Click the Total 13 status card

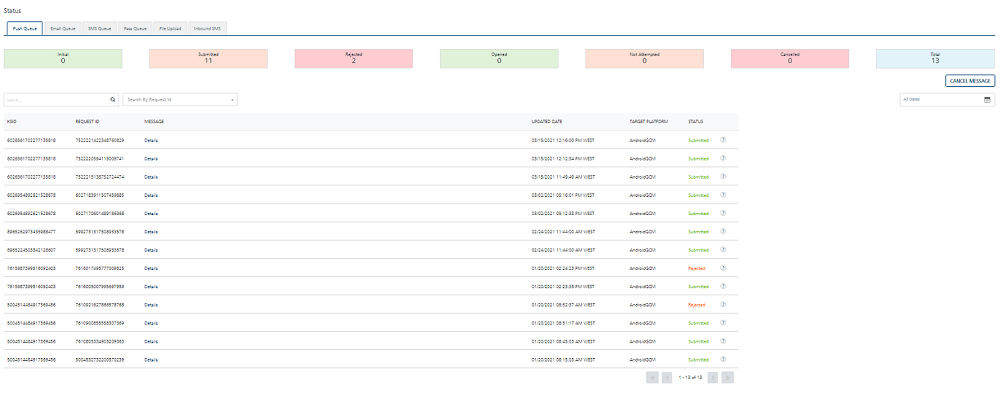point(936,58)
